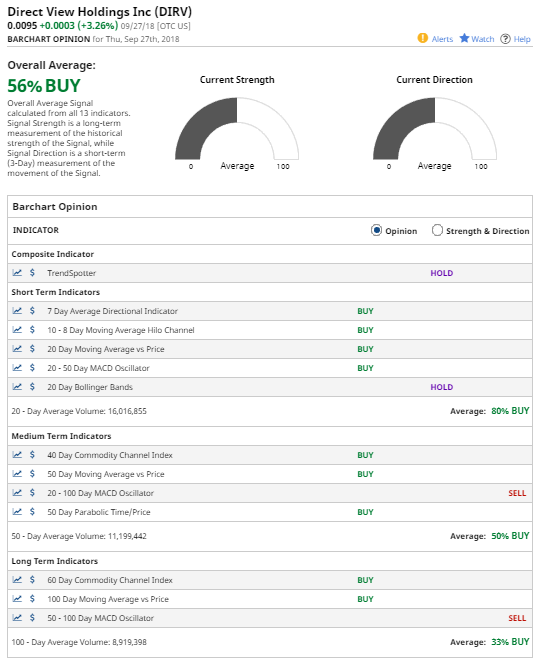Image resolution: width=538 pixels, height=664 pixels.
Task: Click 60 Day Commodity Channel Index name
Action: [110, 580]
